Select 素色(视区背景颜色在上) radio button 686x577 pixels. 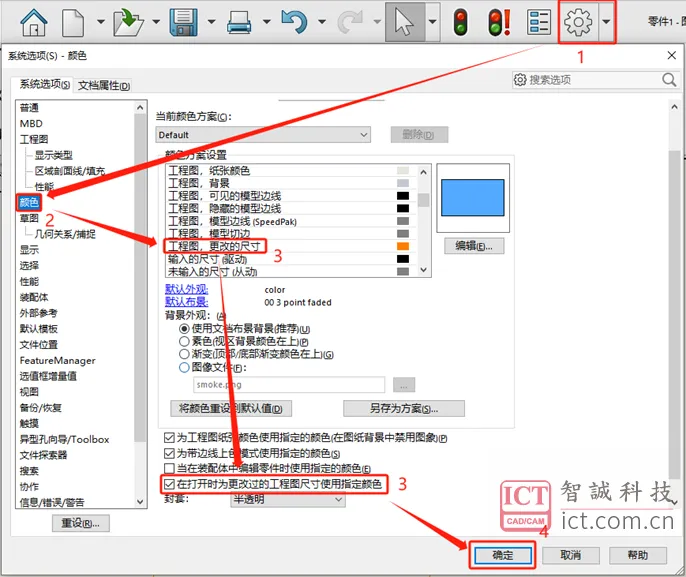tap(184, 341)
